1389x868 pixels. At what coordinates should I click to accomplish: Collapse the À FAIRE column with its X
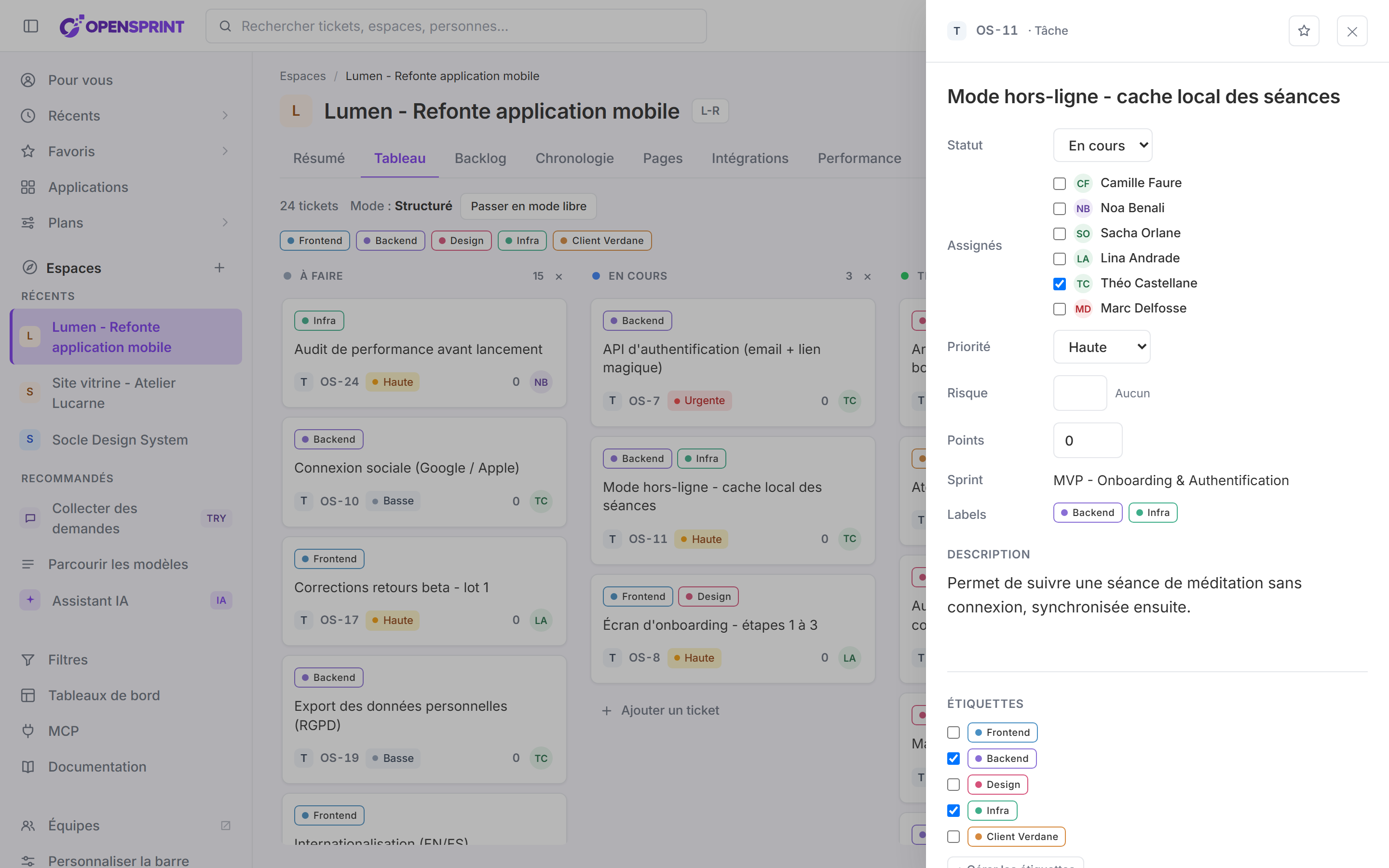coord(558,277)
